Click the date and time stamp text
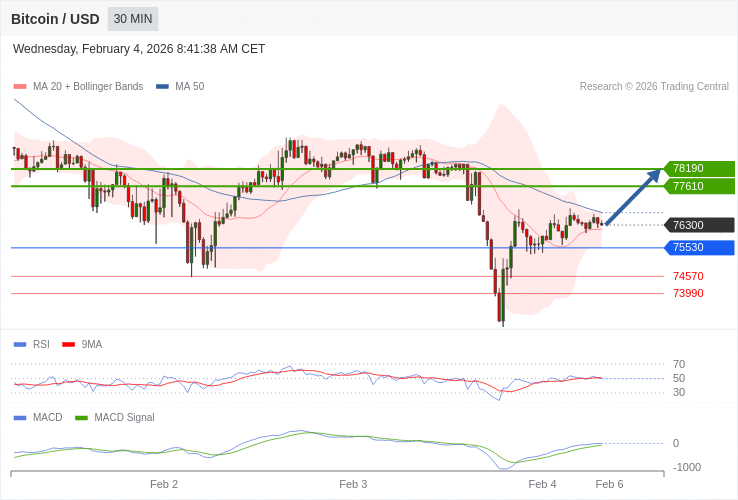Image resolution: width=738 pixels, height=500 pixels. point(139,49)
